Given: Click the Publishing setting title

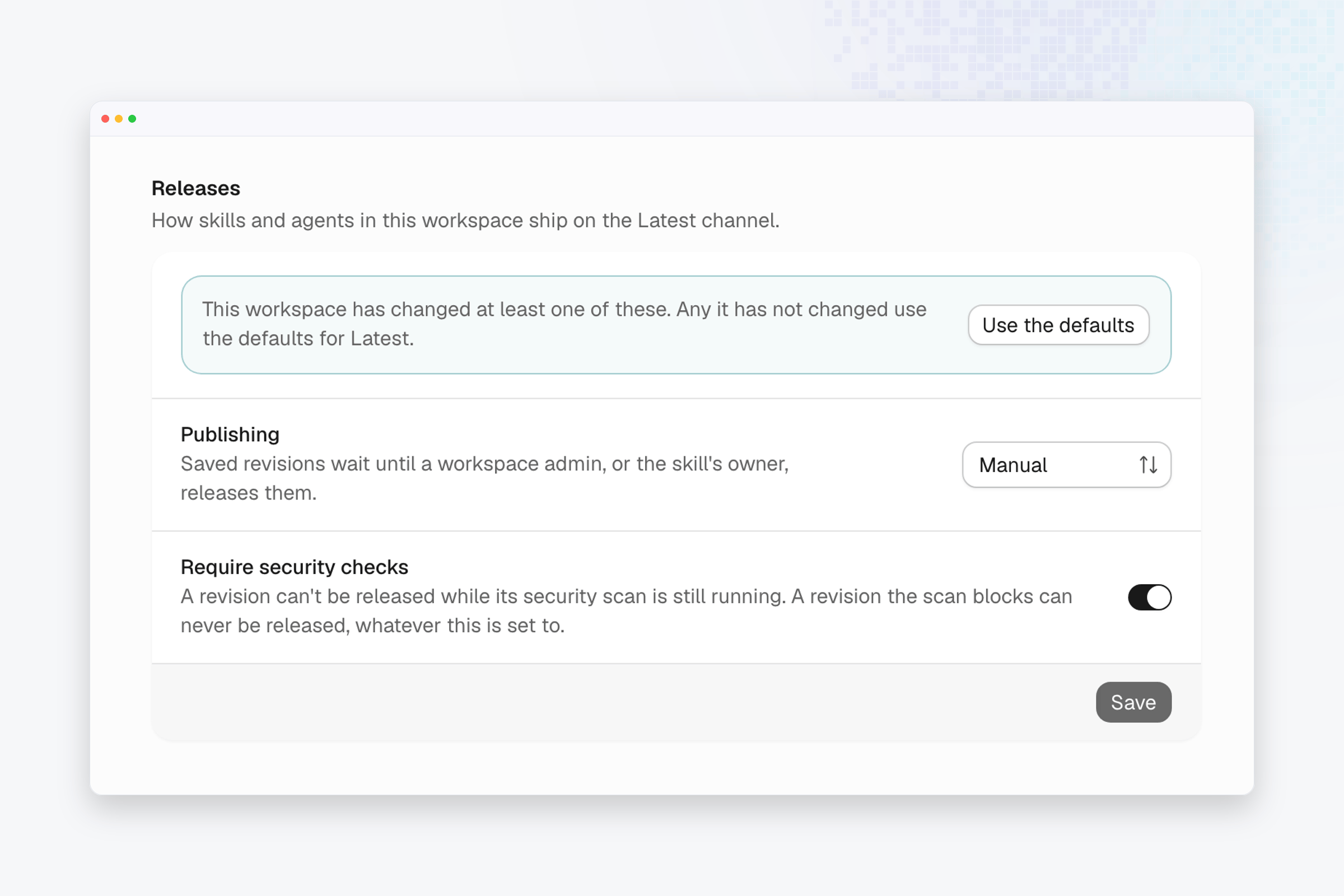Looking at the screenshot, I should [230, 435].
